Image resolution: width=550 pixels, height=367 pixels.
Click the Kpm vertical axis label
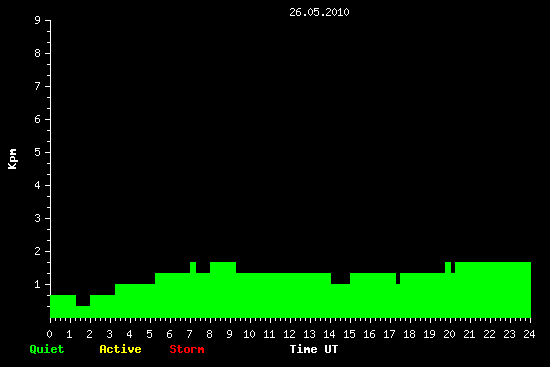12,159
